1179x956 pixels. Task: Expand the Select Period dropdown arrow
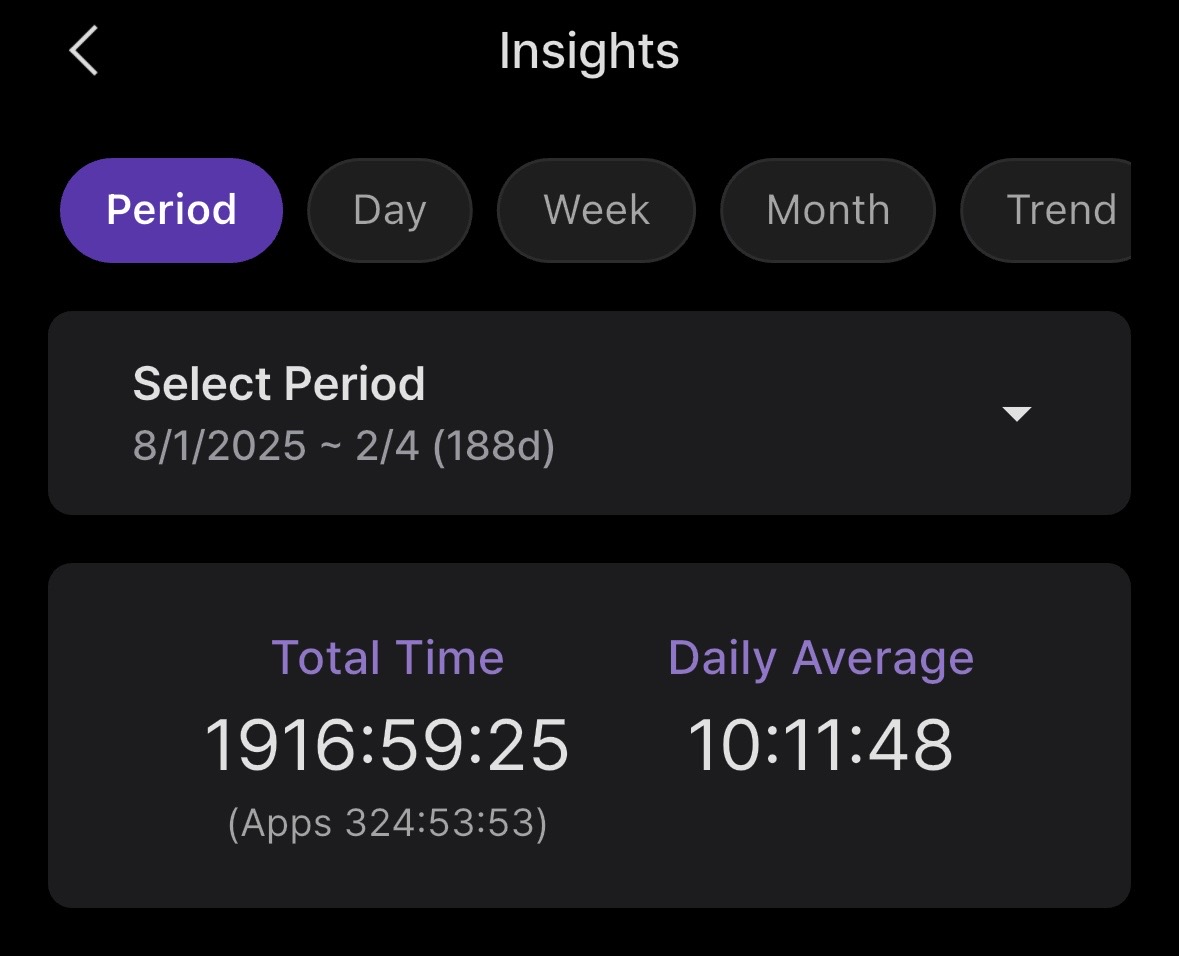coord(1016,414)
